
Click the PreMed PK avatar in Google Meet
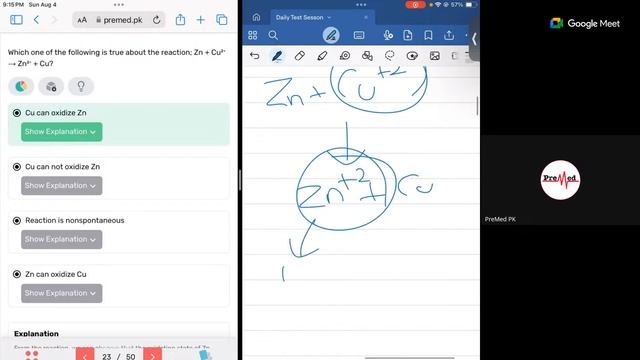pyautogui.click(x=560, y=180)
